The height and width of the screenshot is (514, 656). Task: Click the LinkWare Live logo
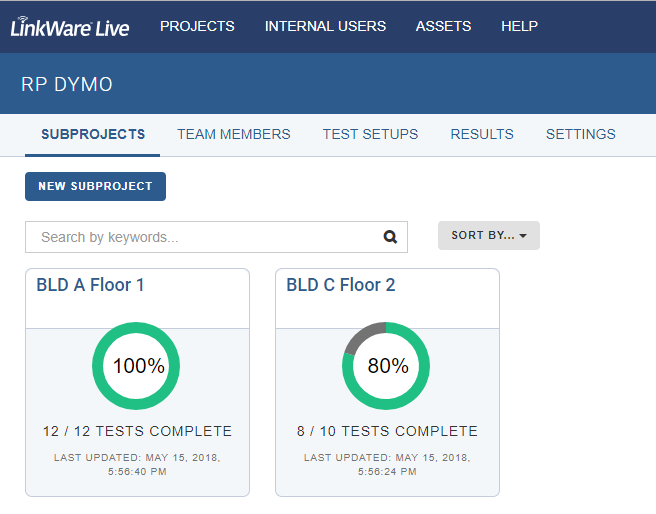coord(70,27)
